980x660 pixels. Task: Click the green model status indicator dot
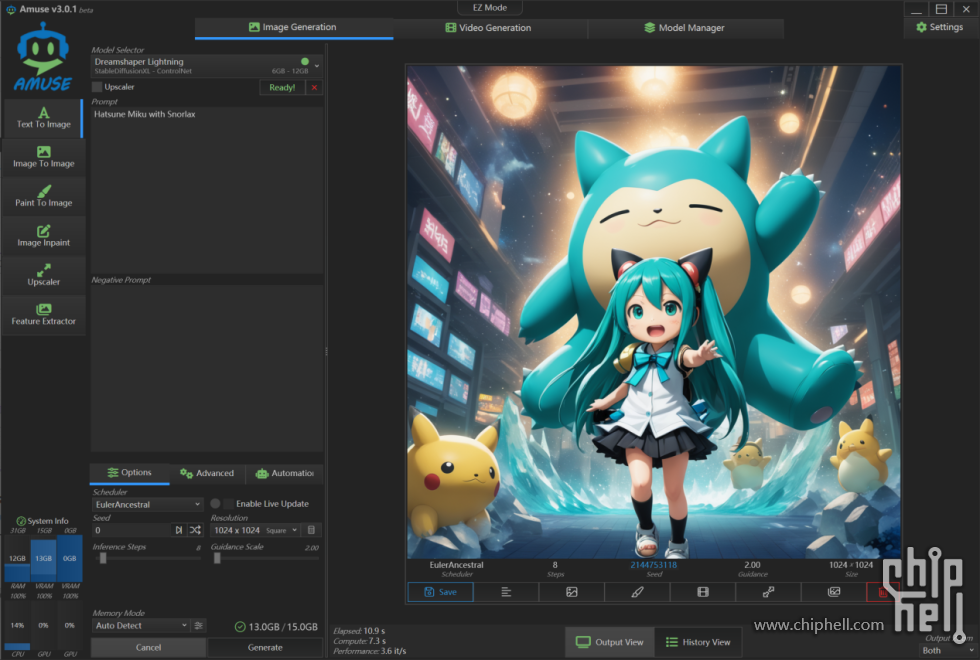305,61
